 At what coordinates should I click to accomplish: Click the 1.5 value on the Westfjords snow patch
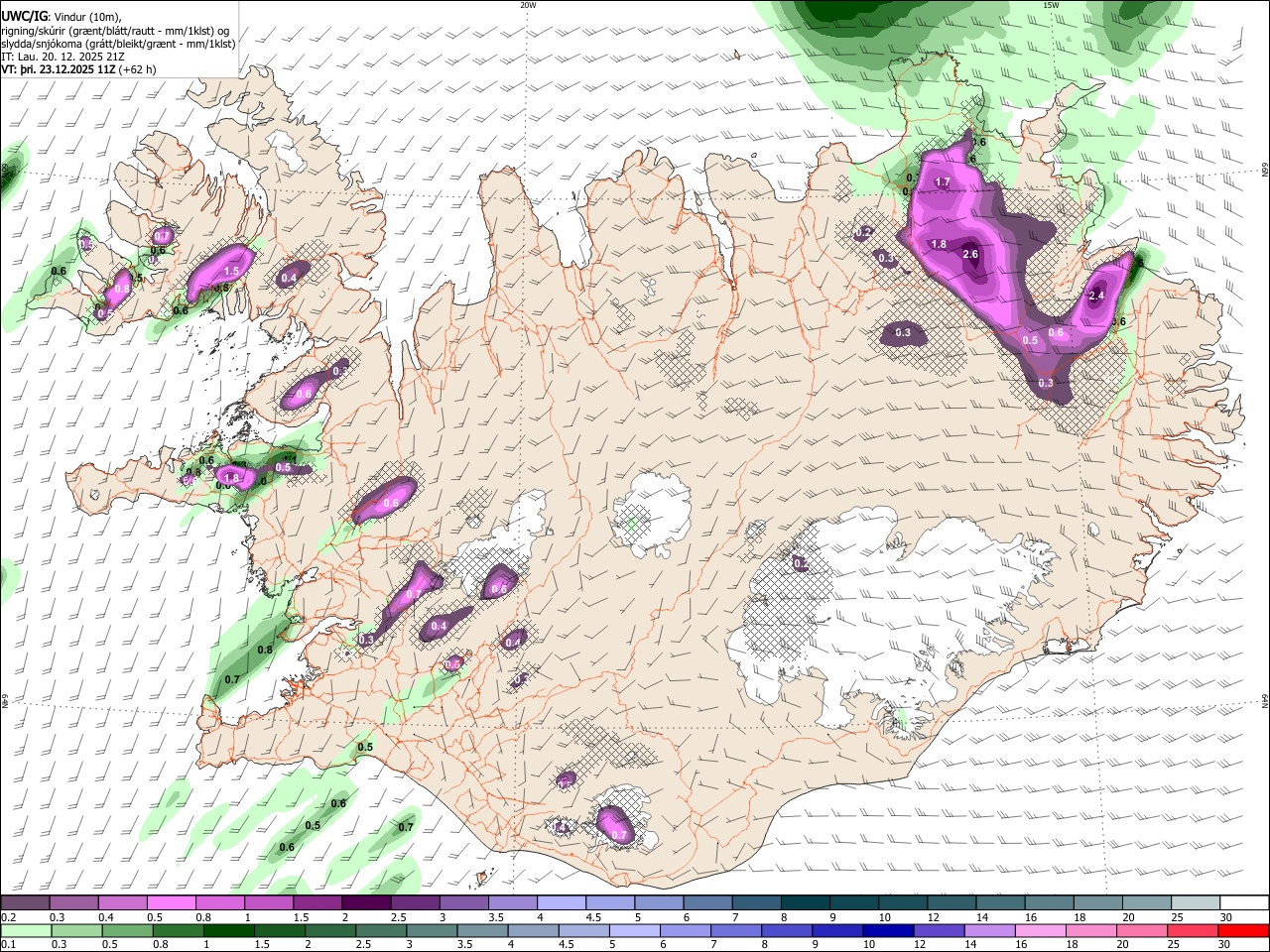(232, 271)
